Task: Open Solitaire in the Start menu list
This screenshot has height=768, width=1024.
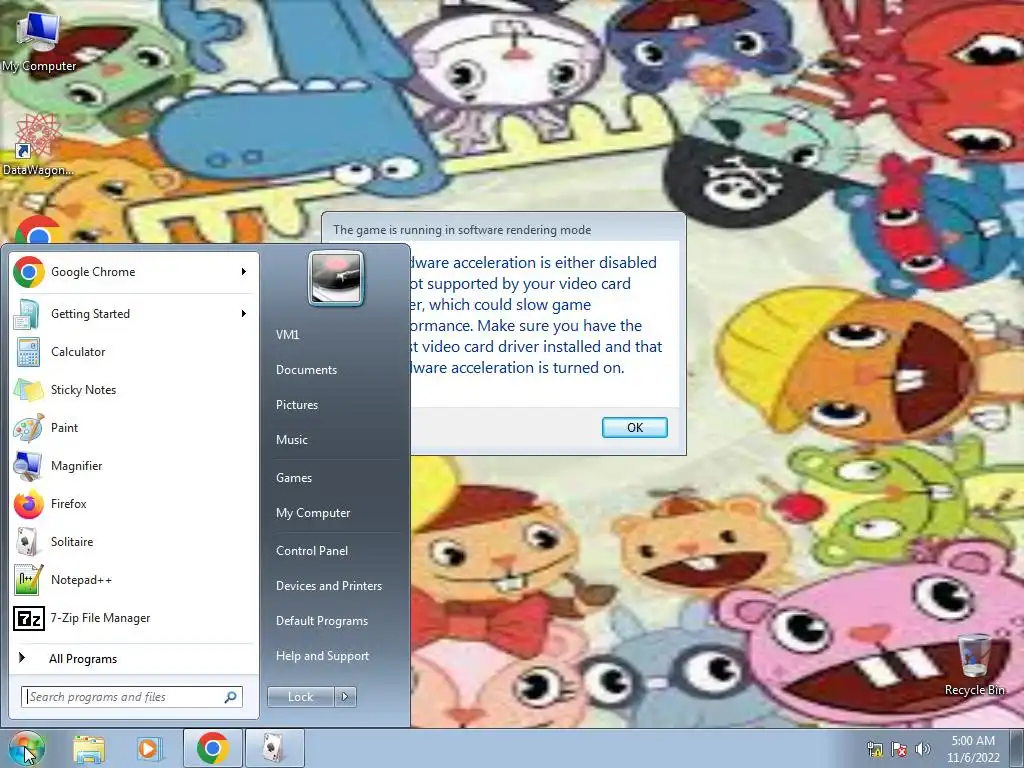Action: (x=134, y=541)
